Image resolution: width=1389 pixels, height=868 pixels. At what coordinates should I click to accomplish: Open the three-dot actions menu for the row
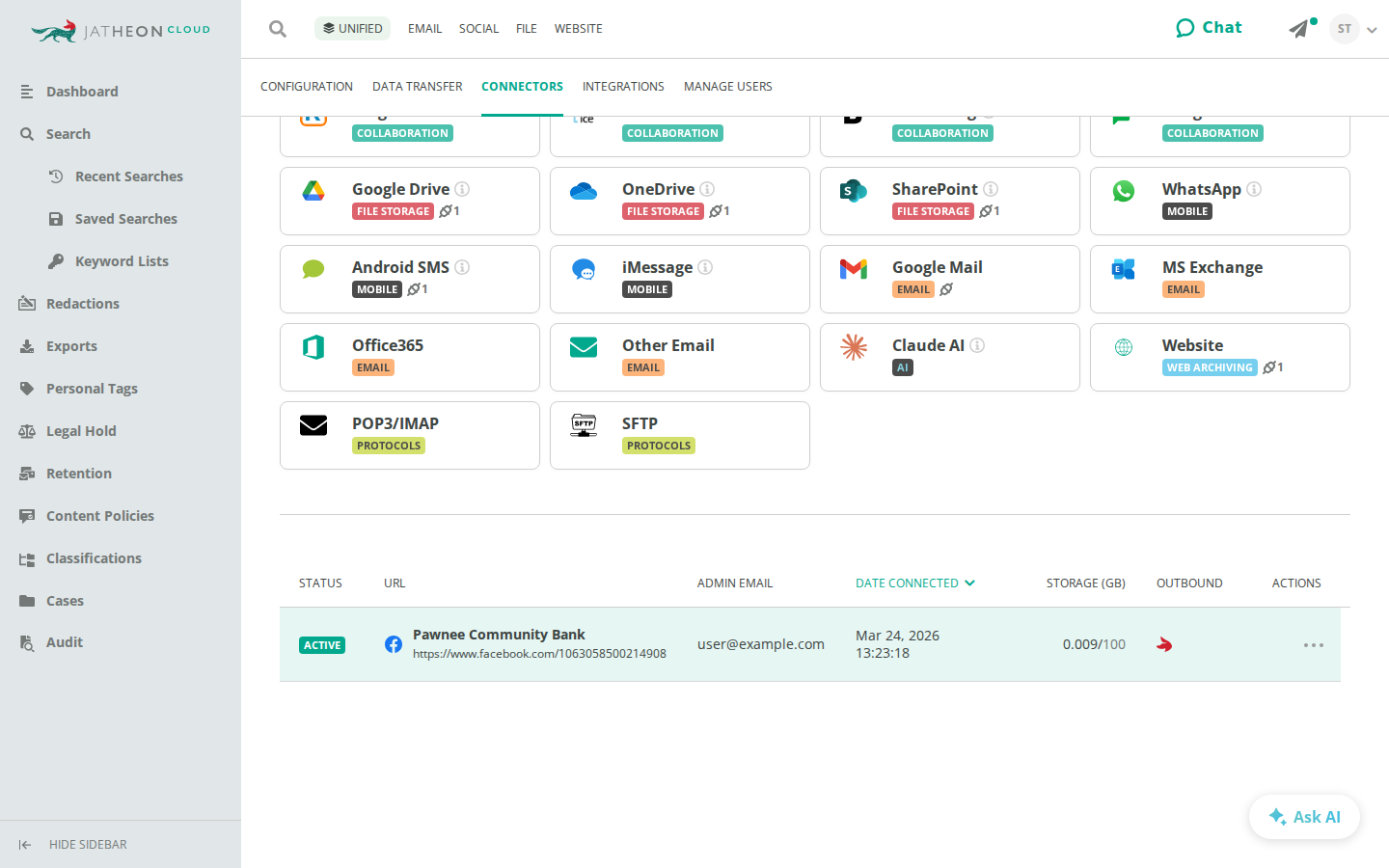(1314, 645)
